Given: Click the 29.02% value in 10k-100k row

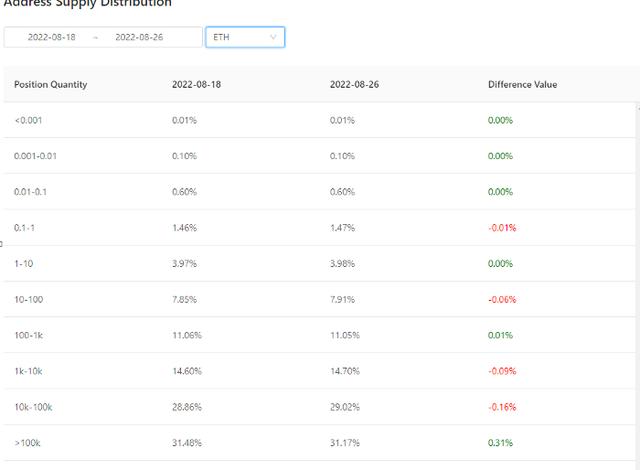Looking at the screenshot, I should (345, 407).
